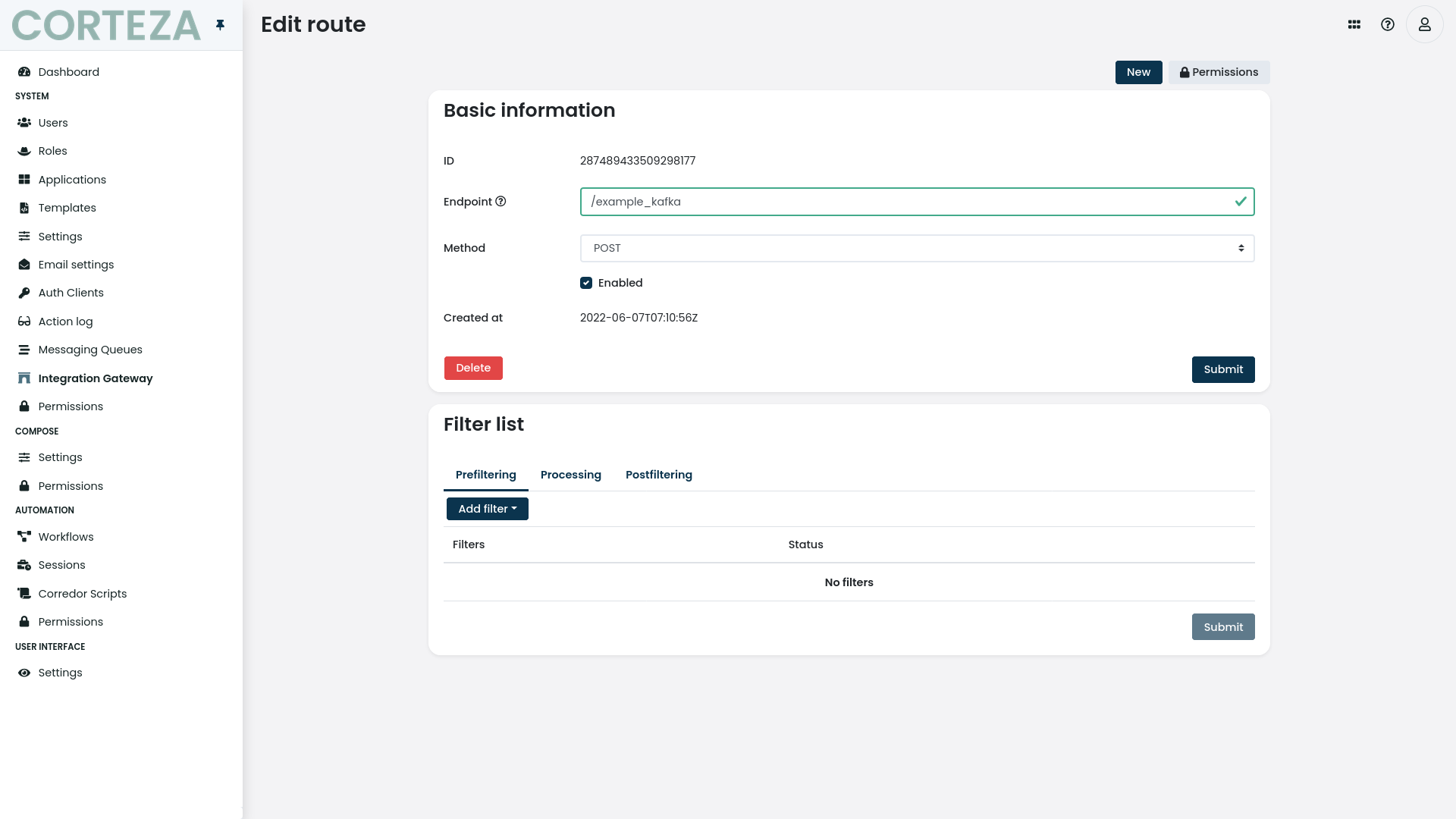Delete this route

point(473,368)
